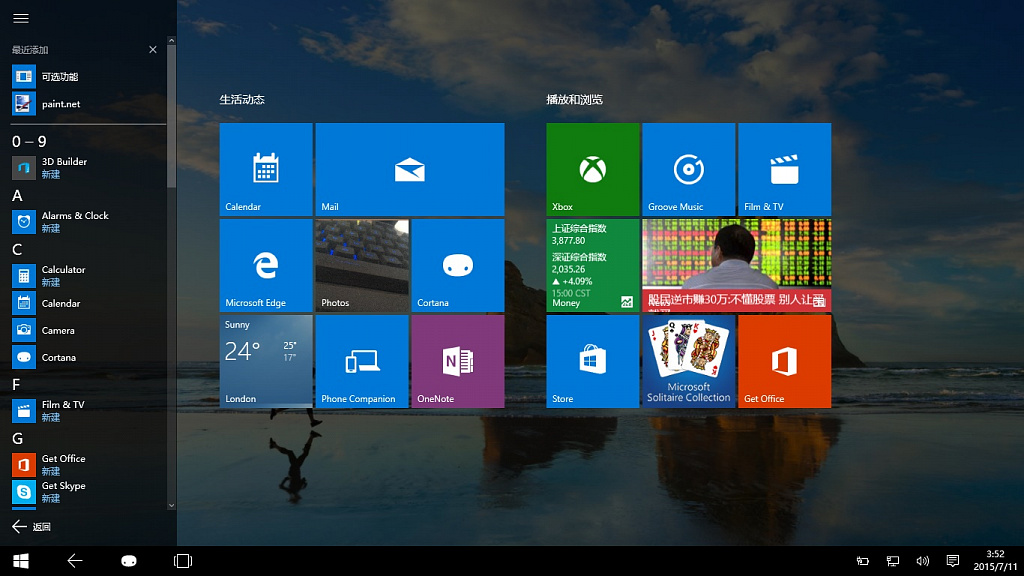Open the hamburger menu at top left
Viewport: 1024px width, 576px height.
coord(21,18)
